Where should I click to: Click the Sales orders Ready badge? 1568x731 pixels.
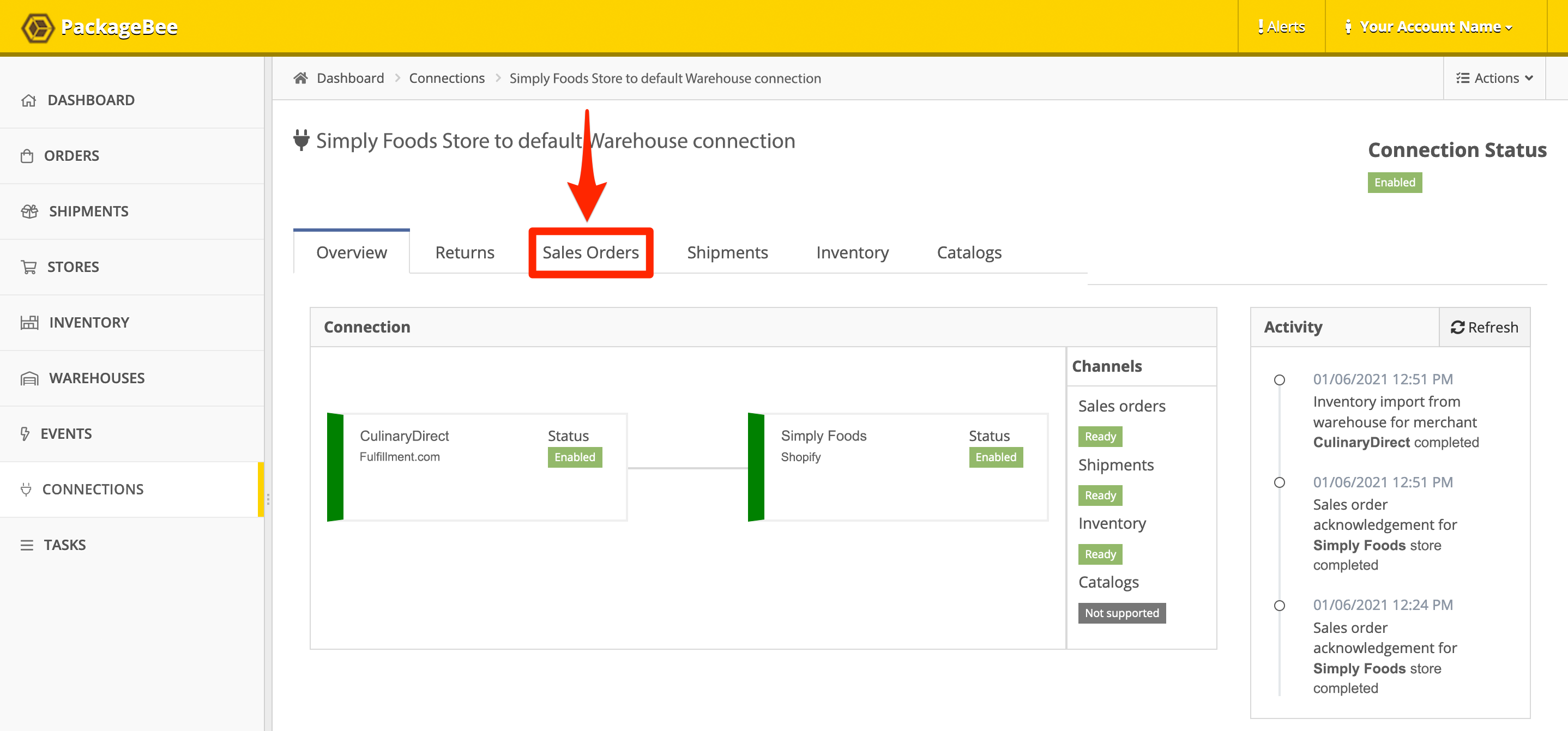click(x=1100, y=437)
